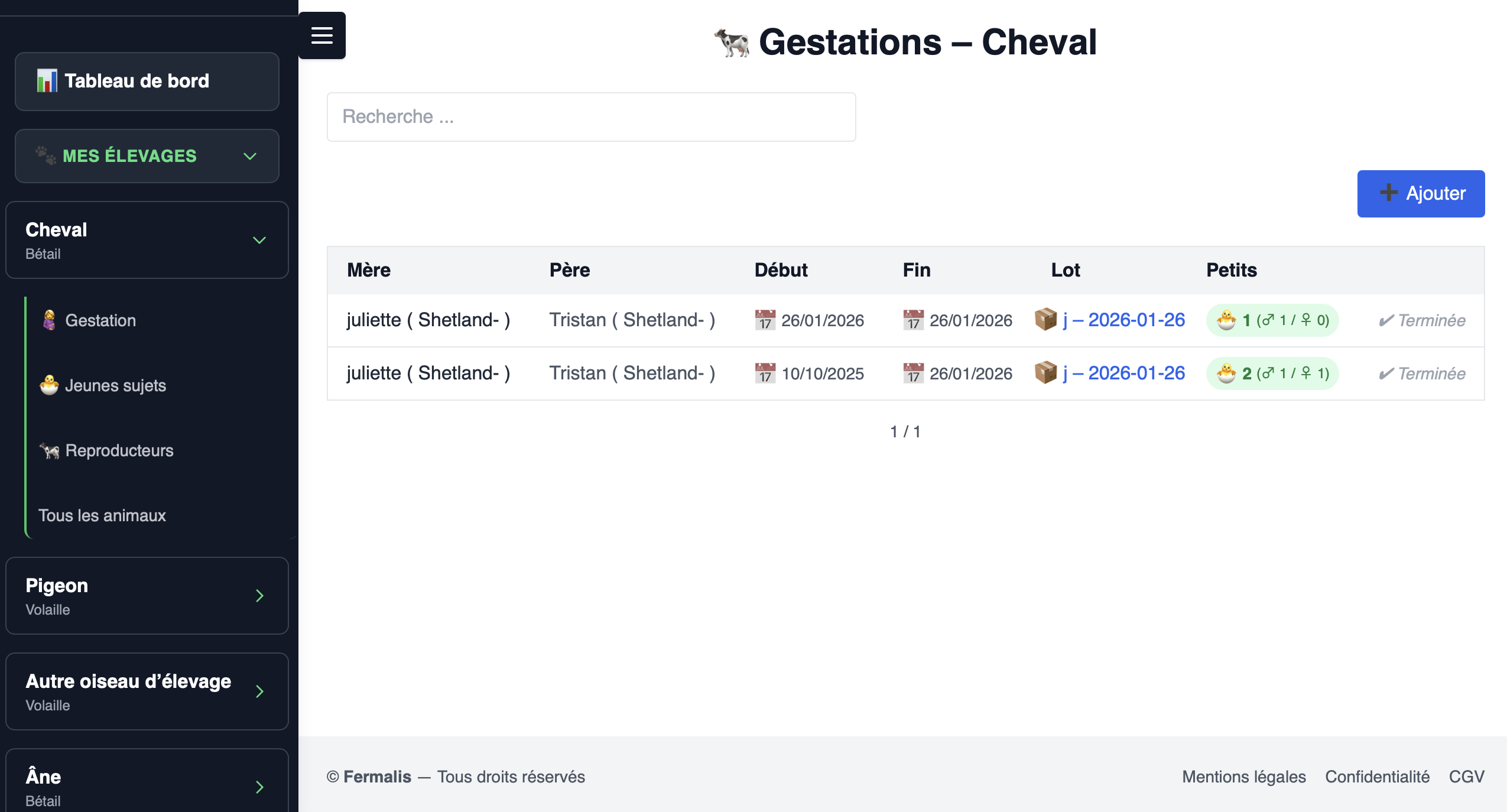
Task: Click the package icon in the first Lot cell
Action: (x=1046, y=320)
